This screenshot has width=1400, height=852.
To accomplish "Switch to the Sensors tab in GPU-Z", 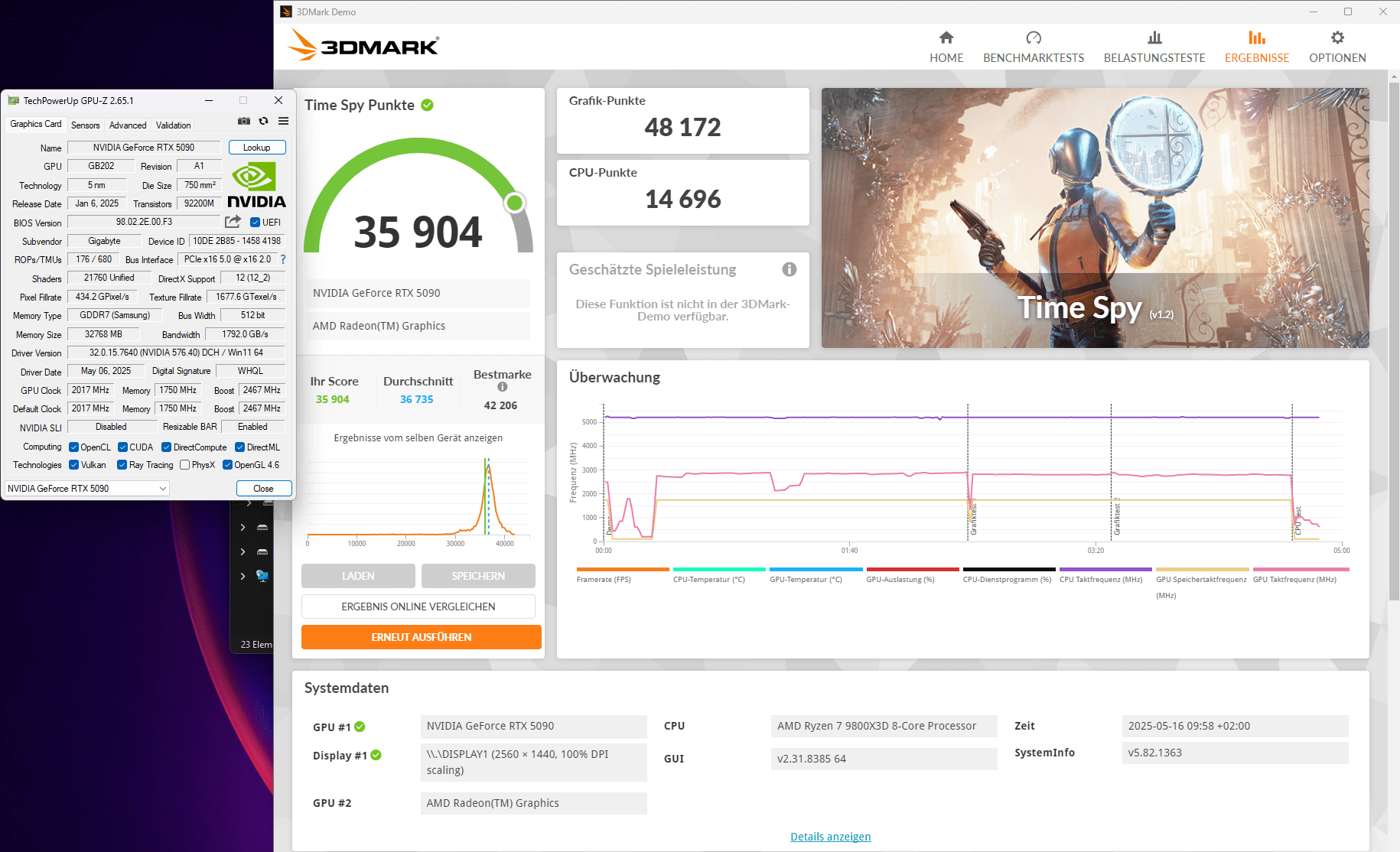I will tap(86, 125).
